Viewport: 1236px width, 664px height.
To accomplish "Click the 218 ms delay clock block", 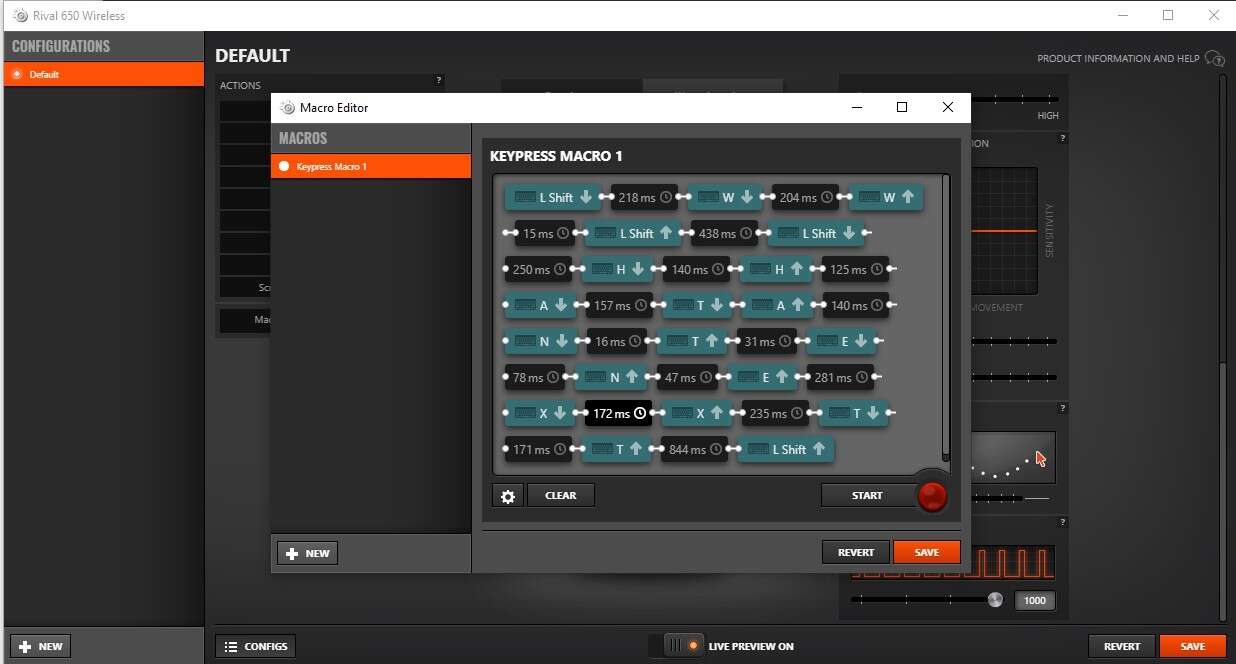I will pos(644,198).
